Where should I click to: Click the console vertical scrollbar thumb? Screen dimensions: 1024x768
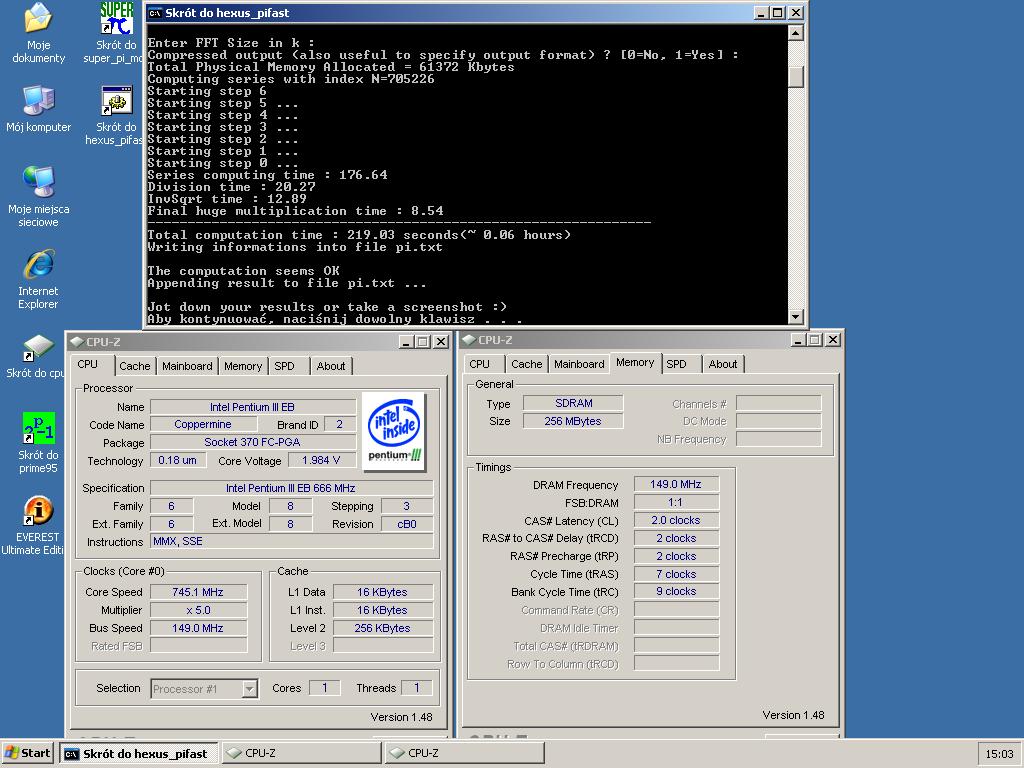point(795,75)
